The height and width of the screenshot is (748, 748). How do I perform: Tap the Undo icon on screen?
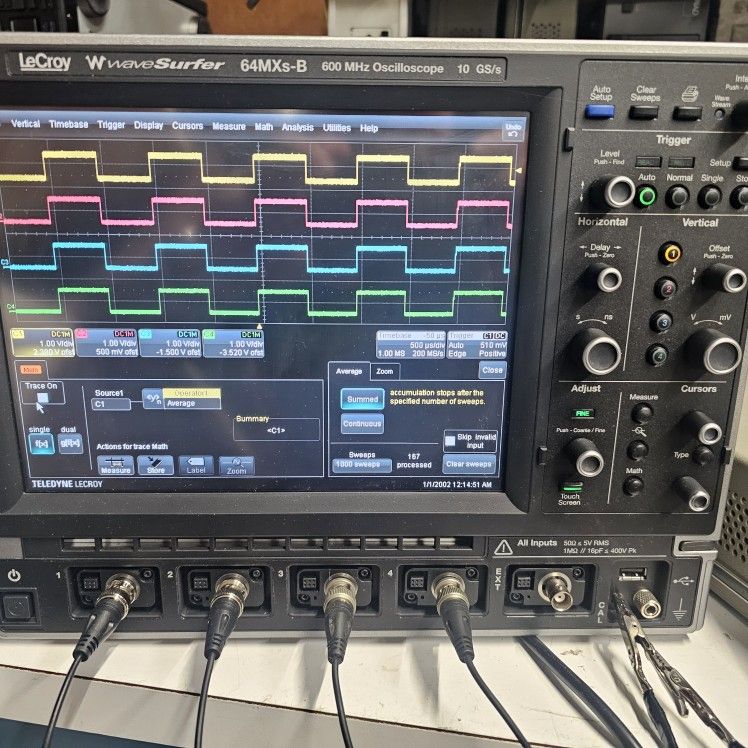click(x=513, y=130)
